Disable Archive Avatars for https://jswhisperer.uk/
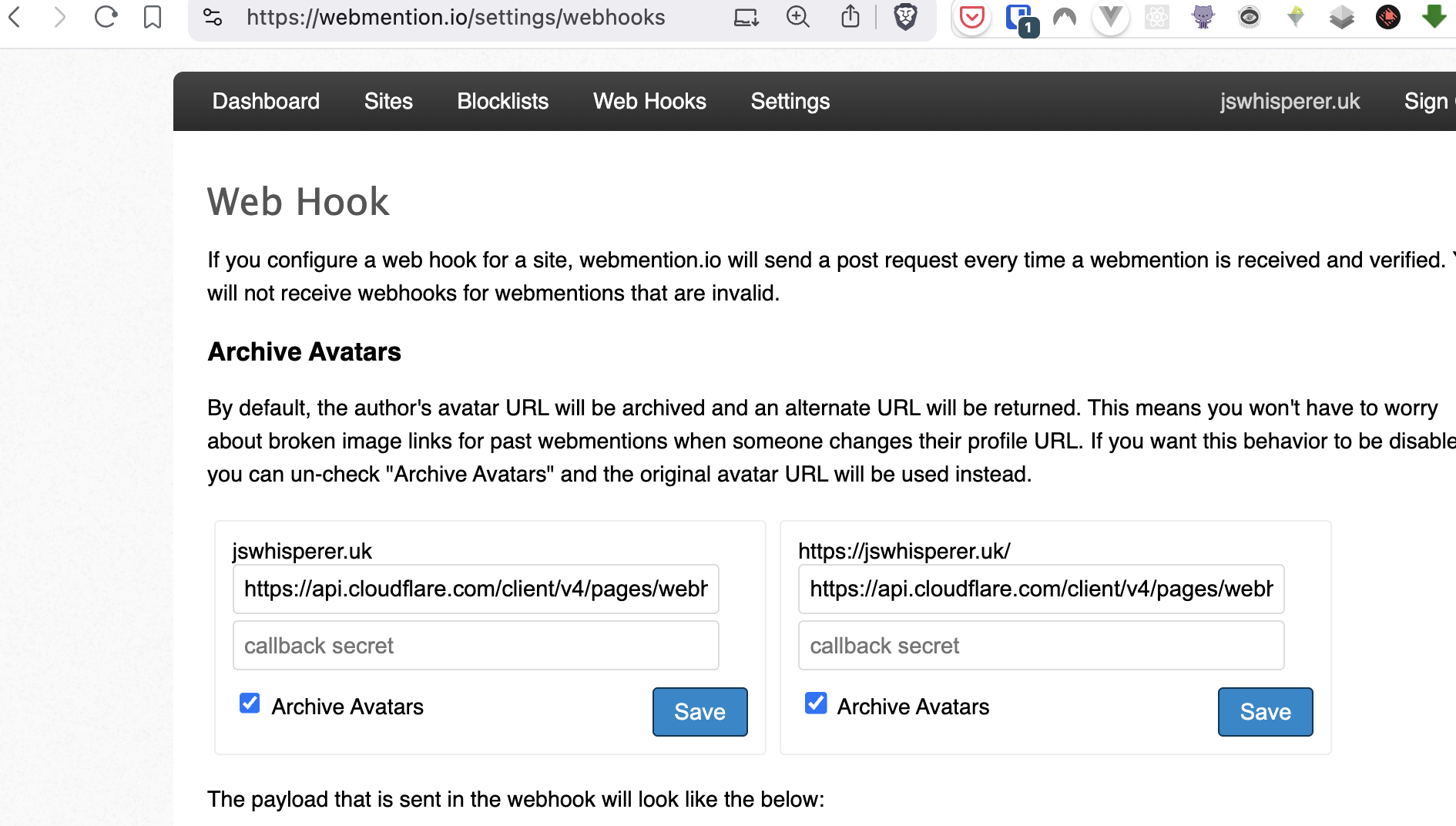 (x=815, y=703)
